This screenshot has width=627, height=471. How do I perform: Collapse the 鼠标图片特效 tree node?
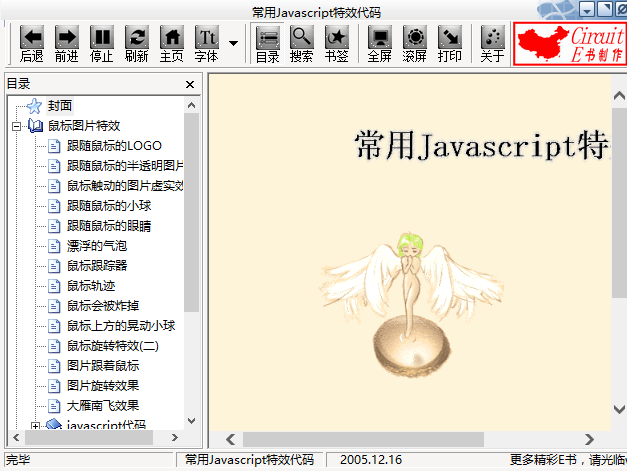coord(17,126)
